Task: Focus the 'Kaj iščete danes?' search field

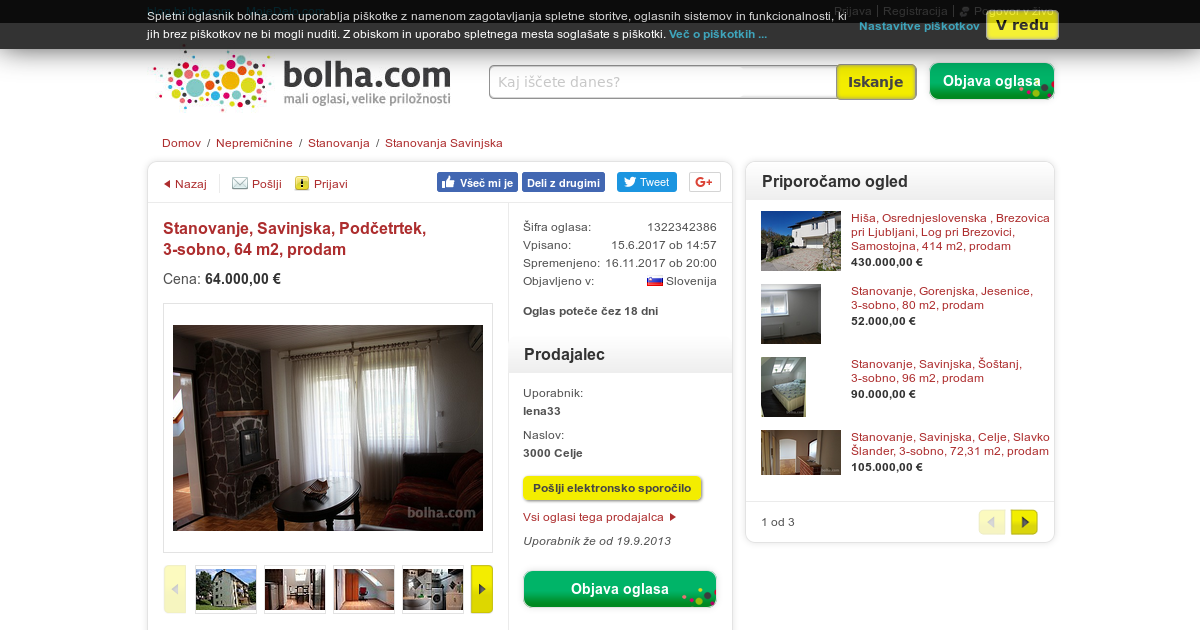Action: [x=663, y=82]
